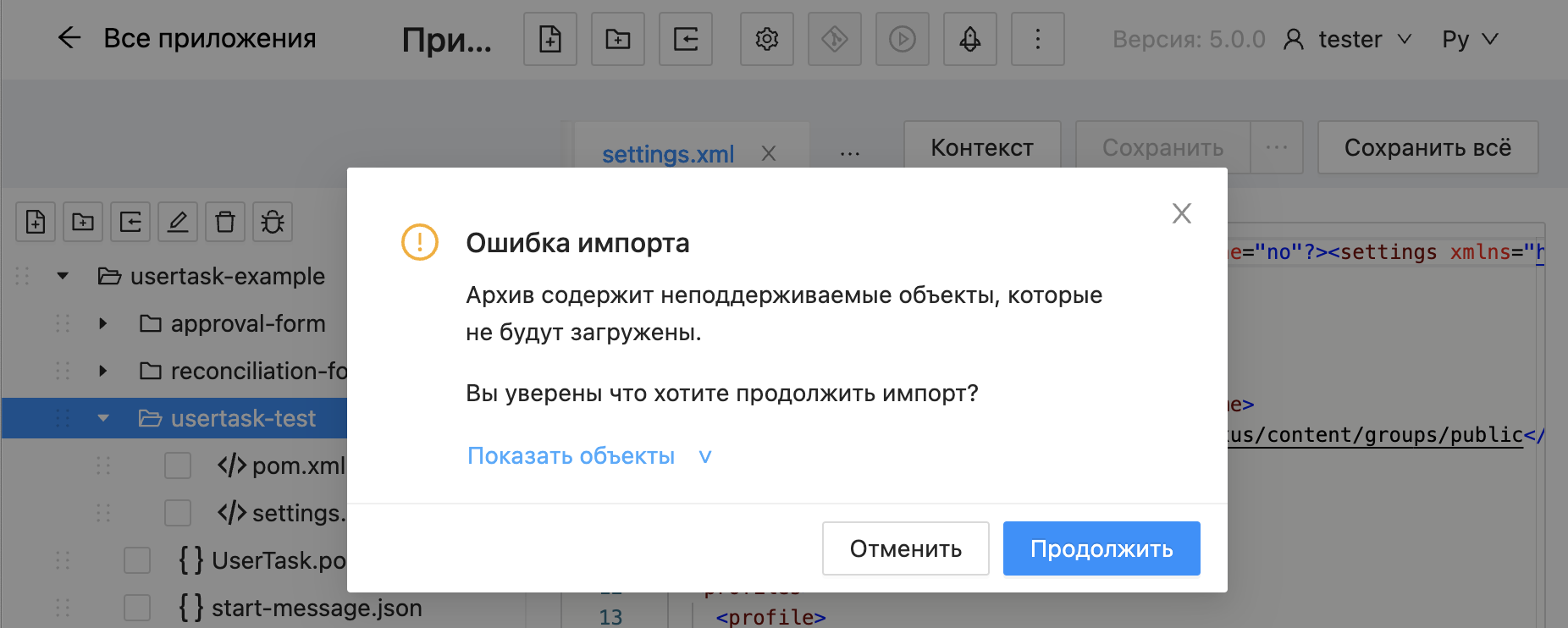
Task: Click the Отменить button
Action: click(x=906, y=548)
